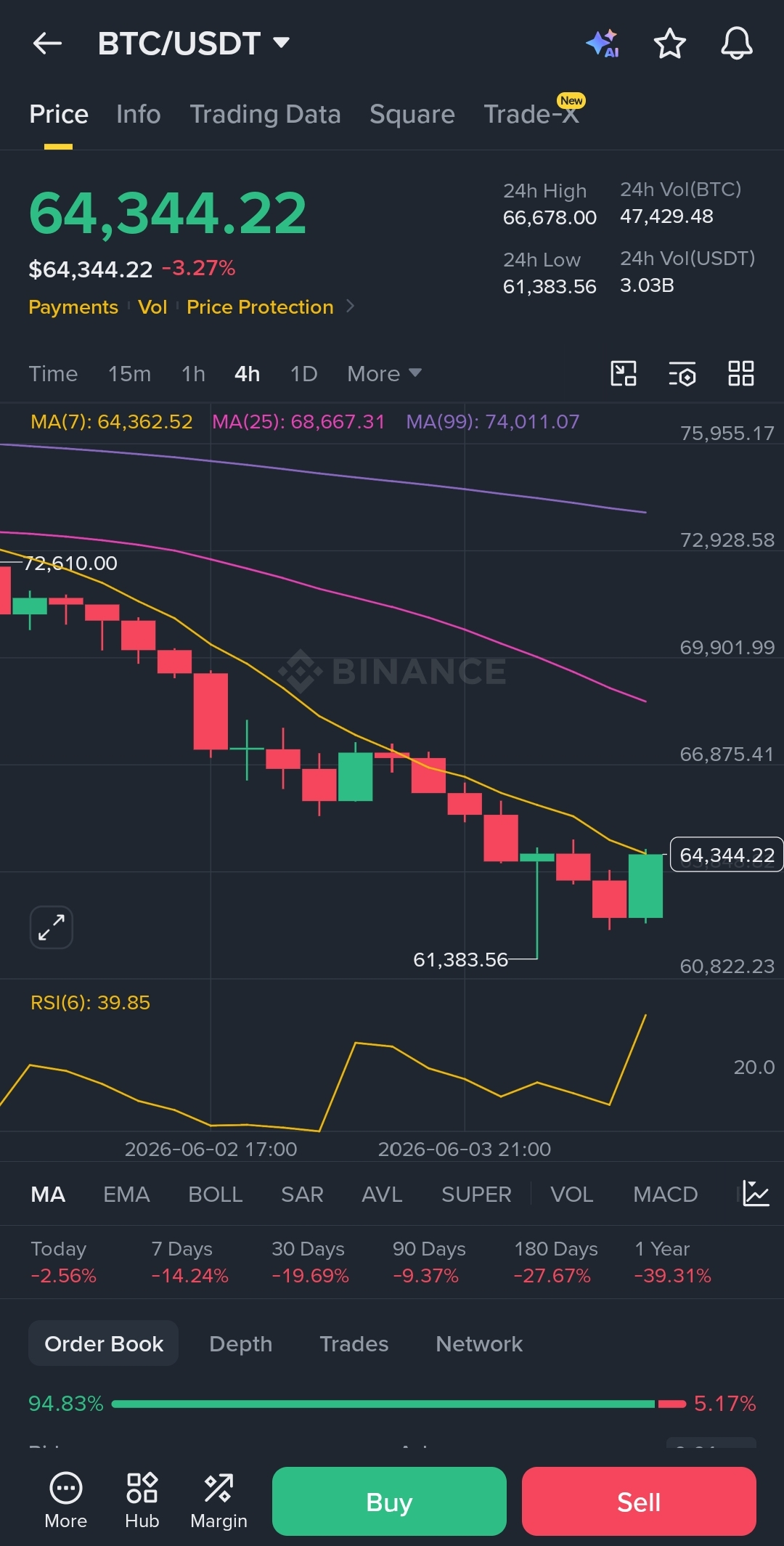Switch to the Depth tab
The height and width of the screenshot is (1546, 784).
(240, 1343)
